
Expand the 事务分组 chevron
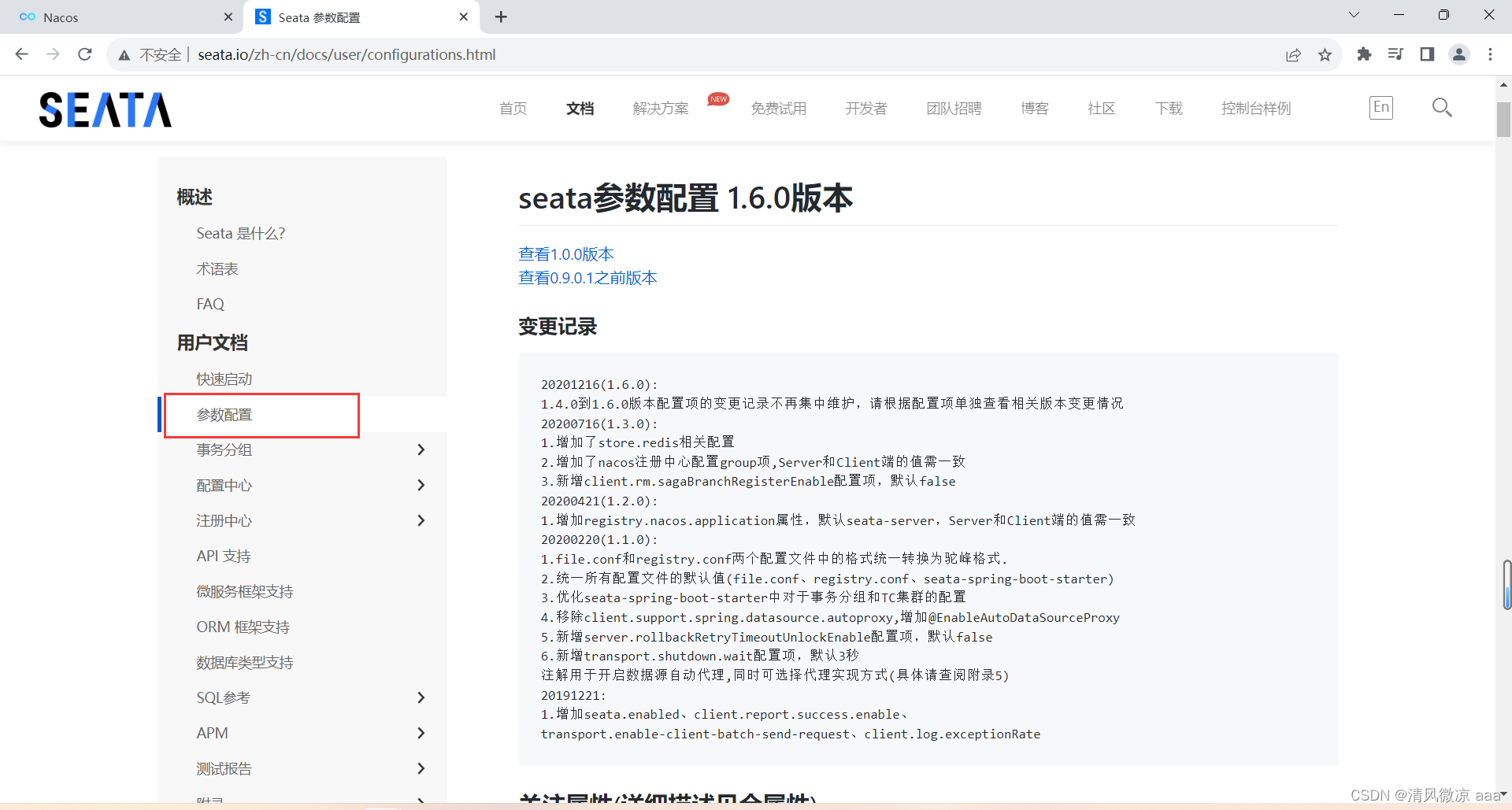[421, 449]
